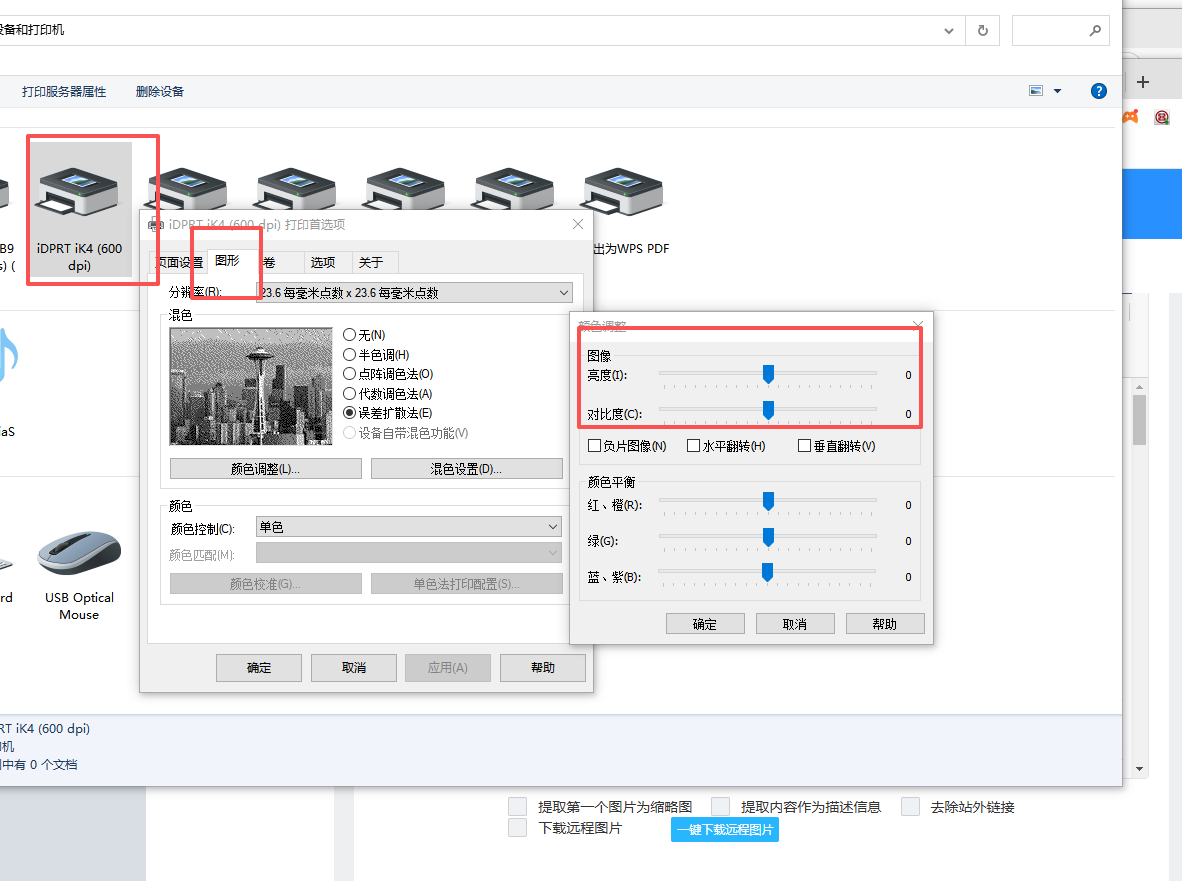Click the 亮度(I) brightness slider handle
The width and height of the screenshot is (1182, 881).
tap(768, 374)
